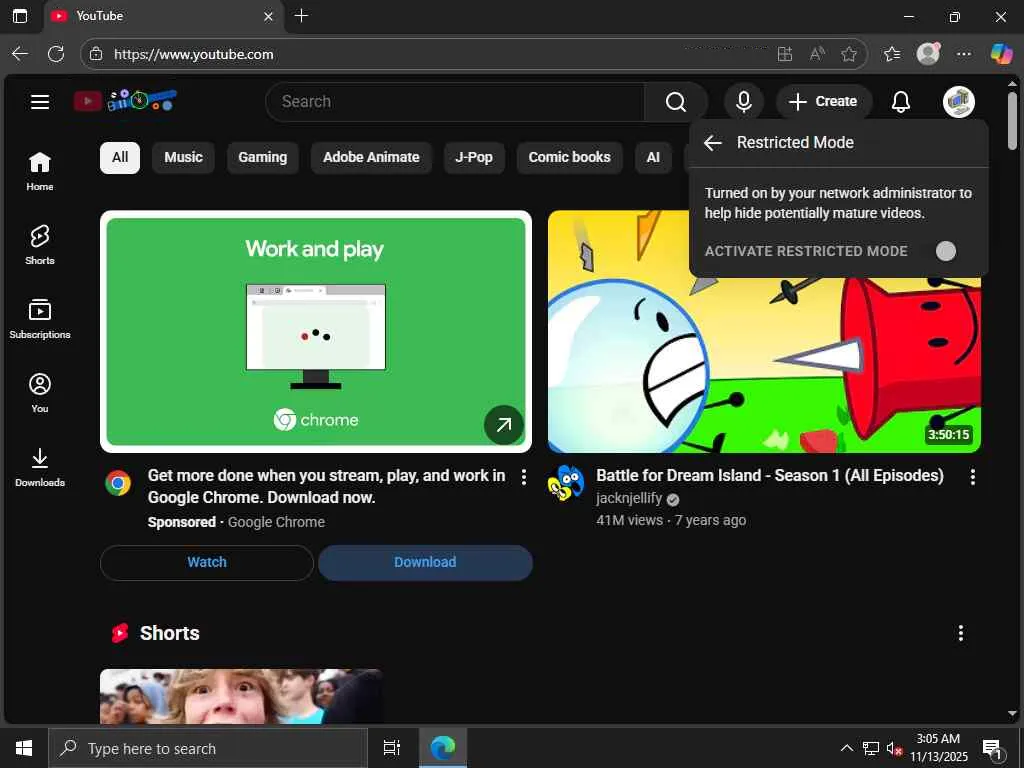The width and height of the screenshot is (1024, 768).
Task: Select the AI filter chip
Action: tap(653, 157)
